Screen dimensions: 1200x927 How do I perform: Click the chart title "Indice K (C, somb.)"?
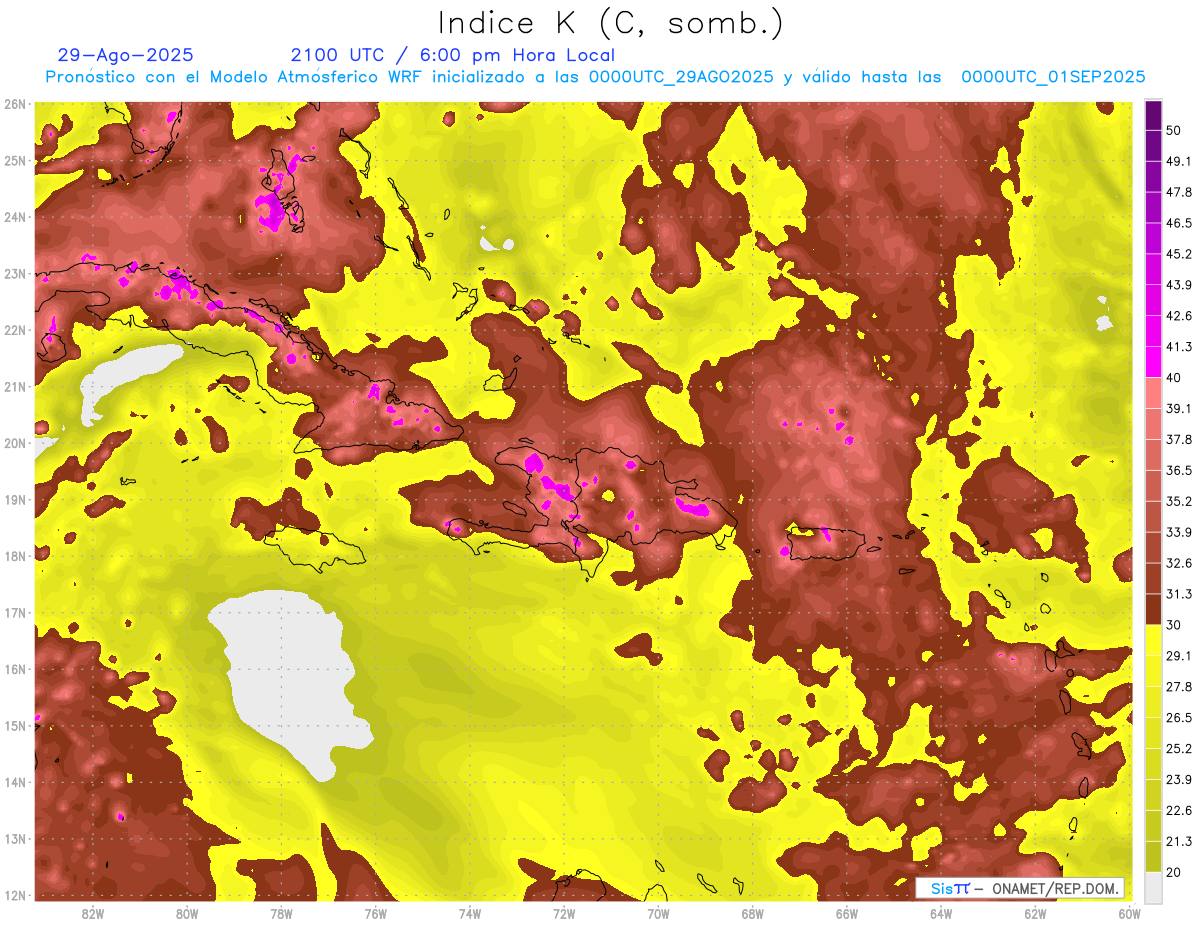609,23
